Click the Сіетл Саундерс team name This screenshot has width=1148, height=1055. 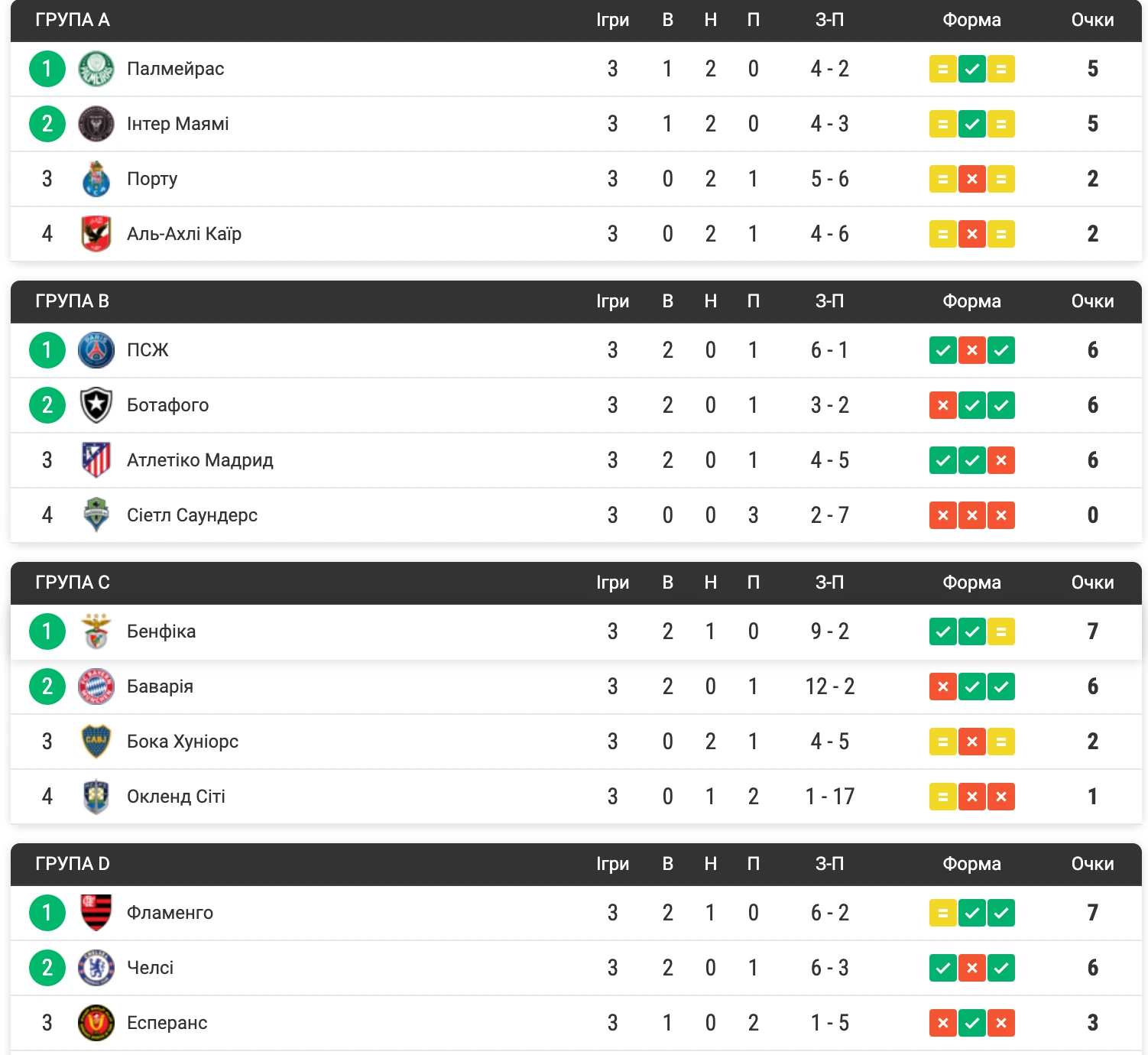192,515
